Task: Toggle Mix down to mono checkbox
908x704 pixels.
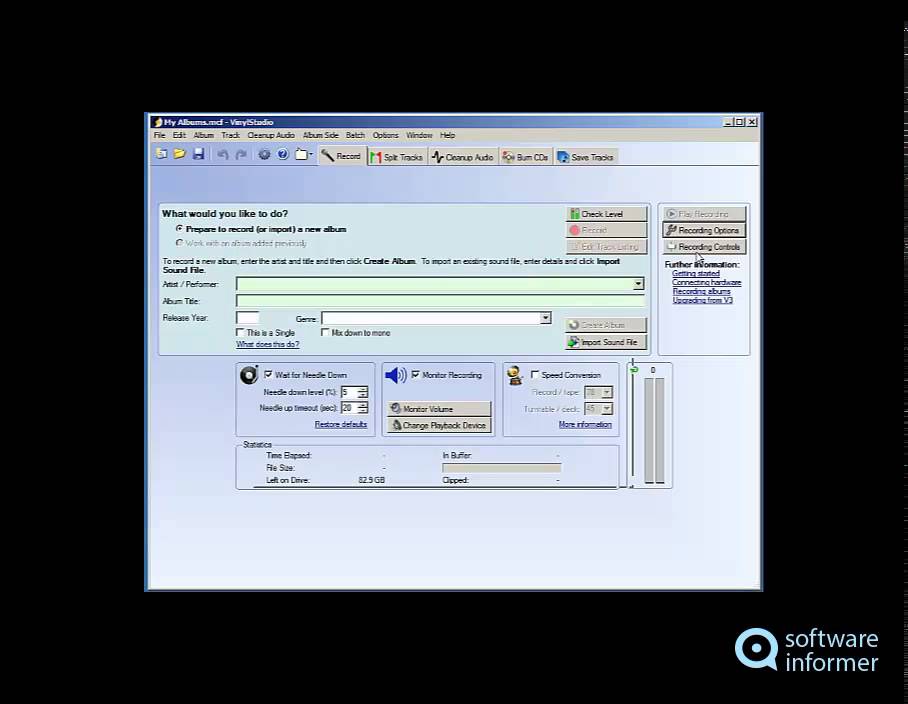Action: click(325, 332)
